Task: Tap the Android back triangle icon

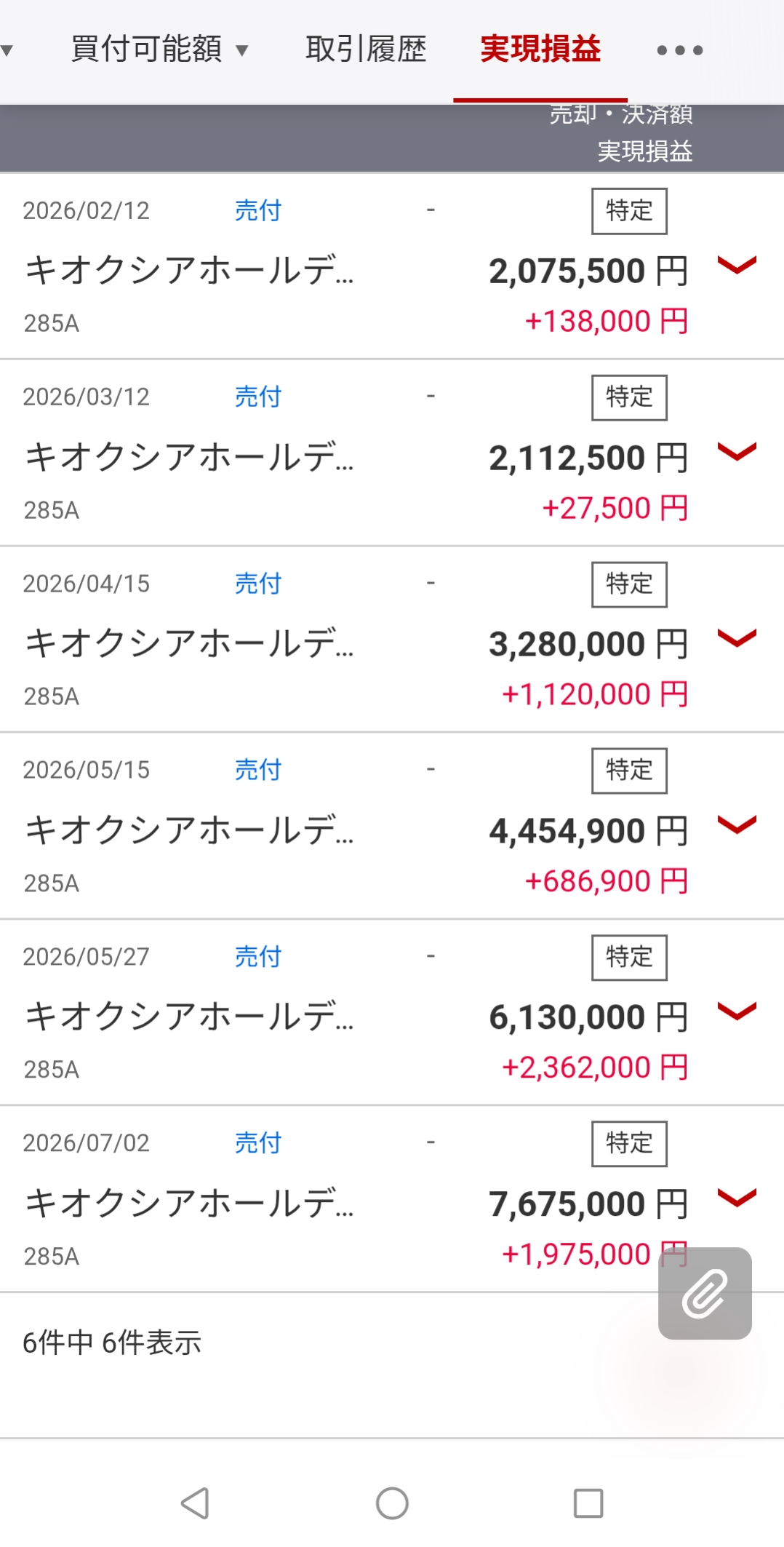Action: [x=195, y=1503]
